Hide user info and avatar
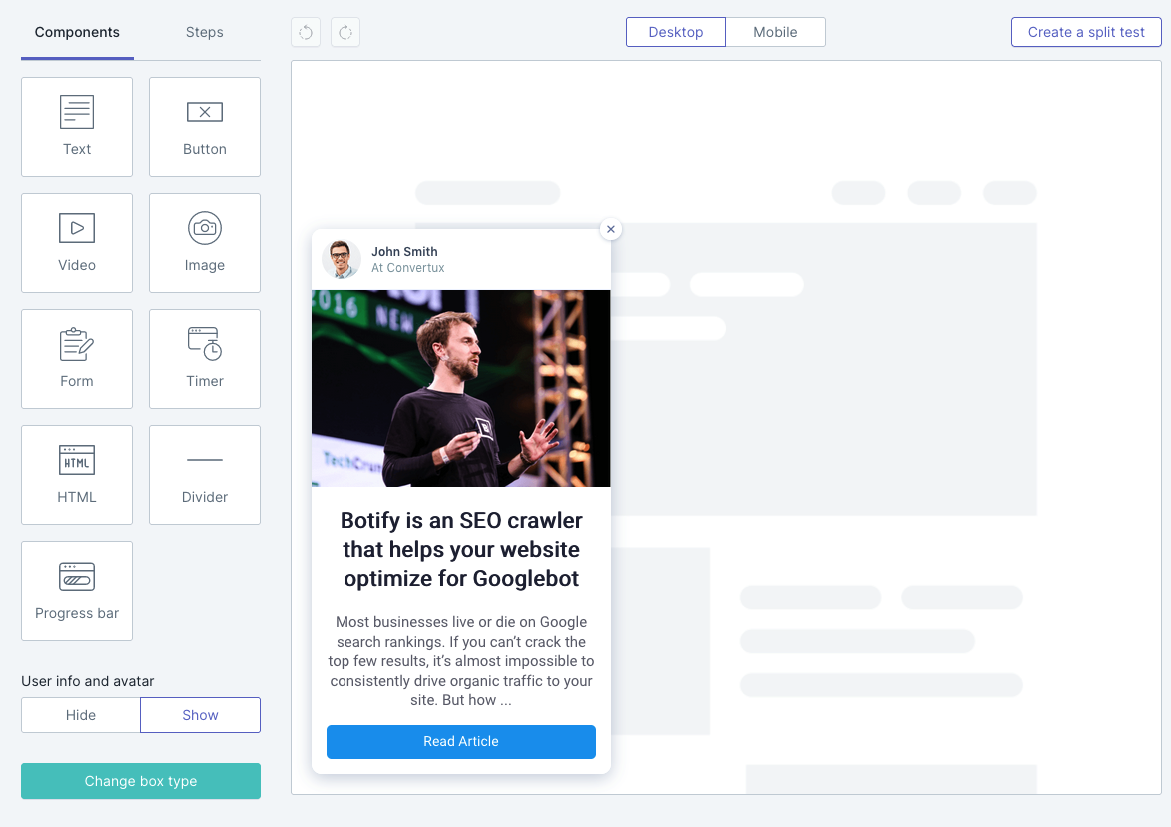The width and height of the screenshot is (1171, 827). tap(81, 715)
